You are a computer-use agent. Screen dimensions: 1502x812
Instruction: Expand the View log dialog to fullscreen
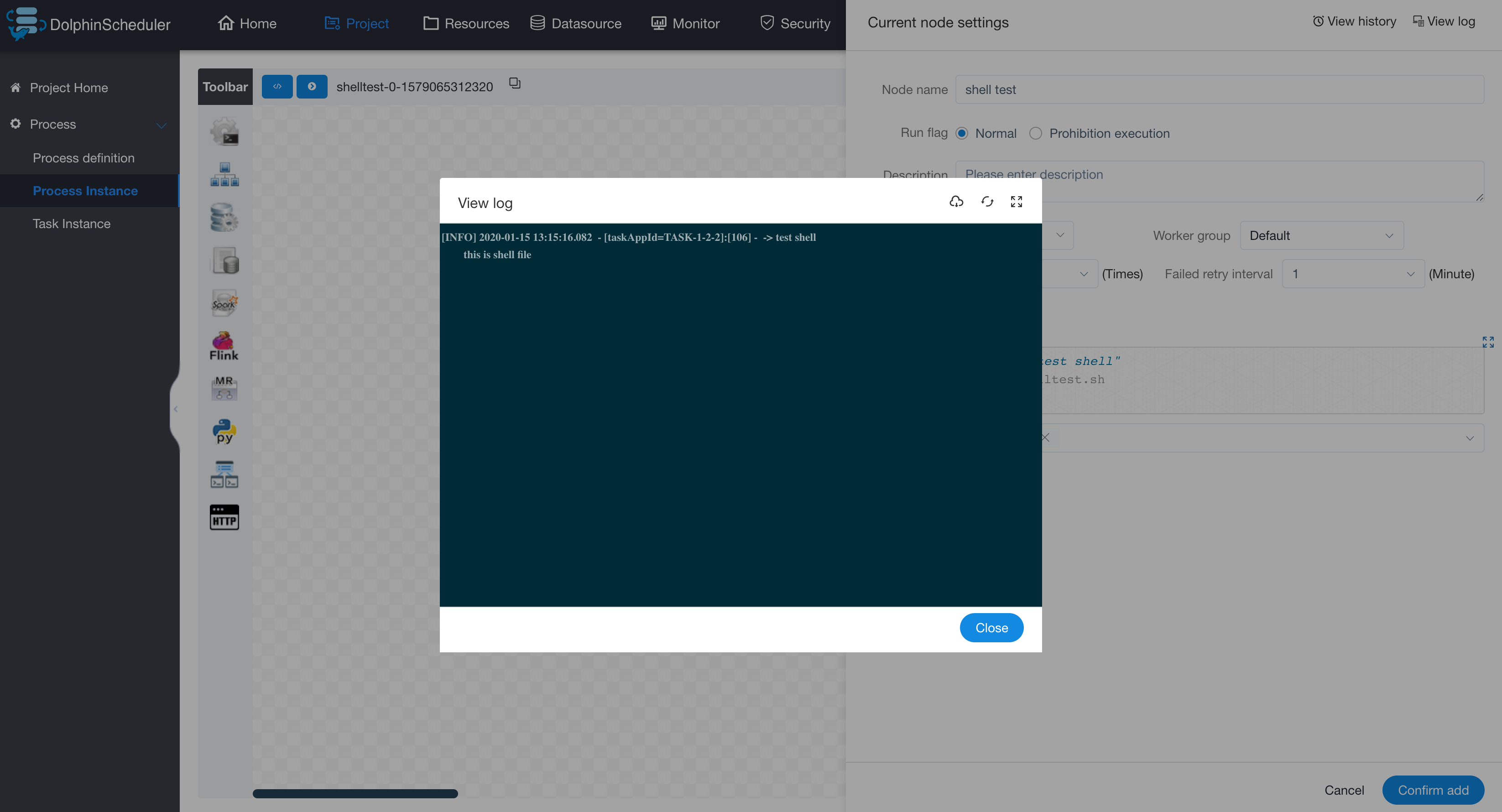[1016, 202]
